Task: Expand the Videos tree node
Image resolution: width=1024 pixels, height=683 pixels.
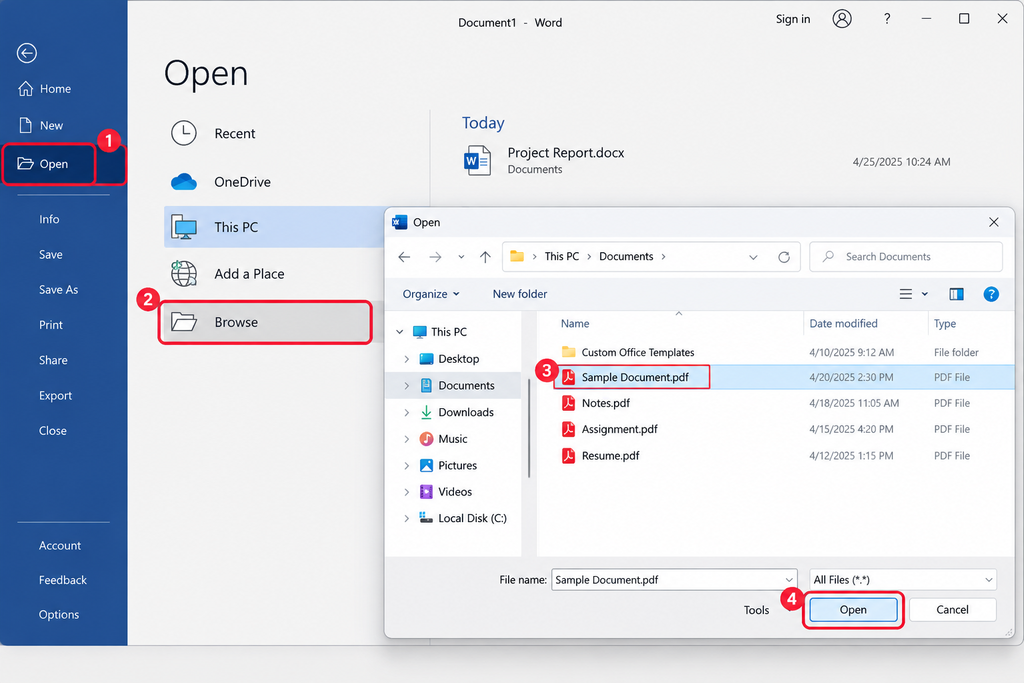Action: click(x=407, y=492)
